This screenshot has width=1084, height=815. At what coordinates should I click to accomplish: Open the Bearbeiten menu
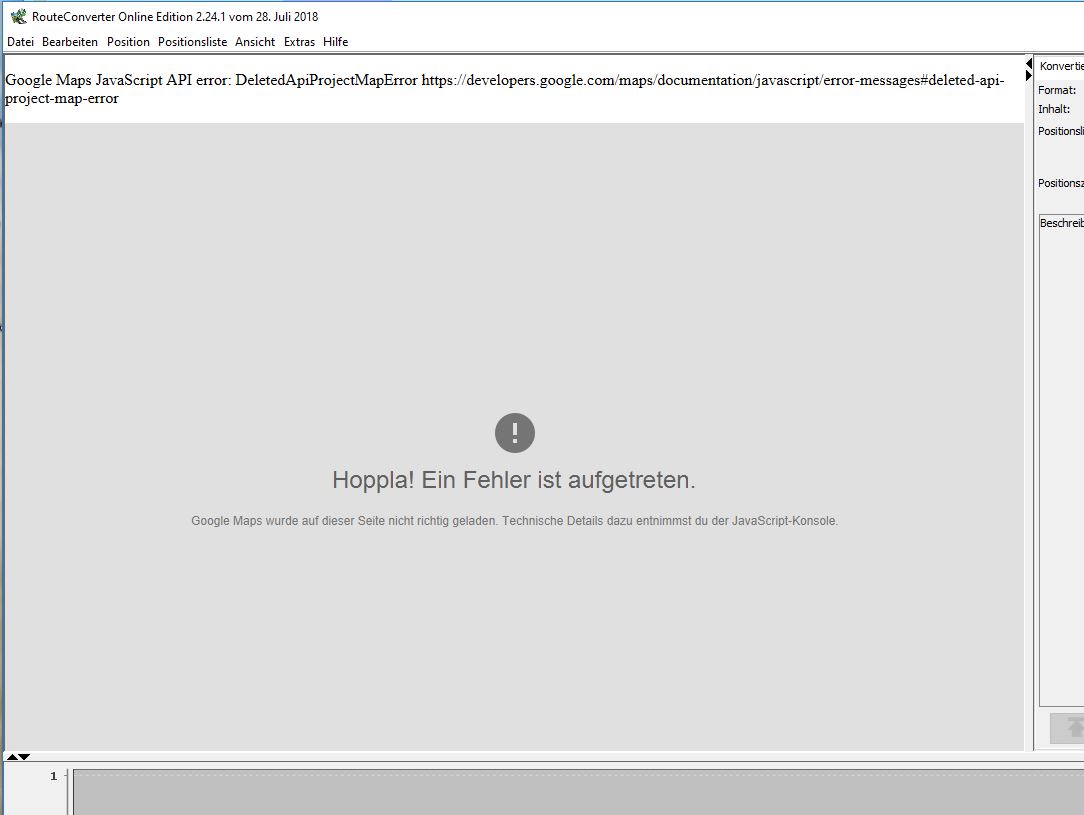[x=70, y=42]
